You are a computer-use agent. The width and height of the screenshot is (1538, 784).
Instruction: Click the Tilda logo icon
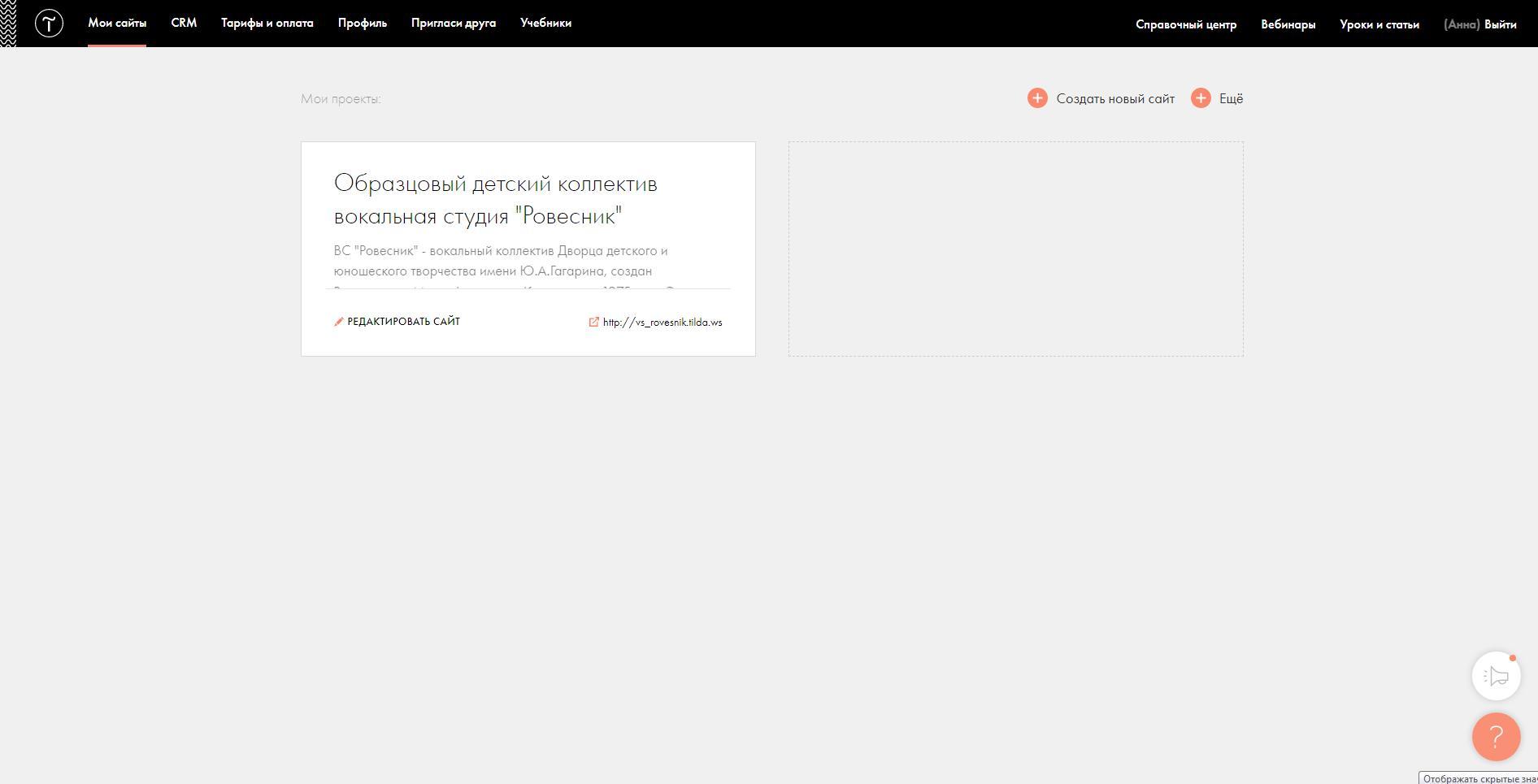49,24
